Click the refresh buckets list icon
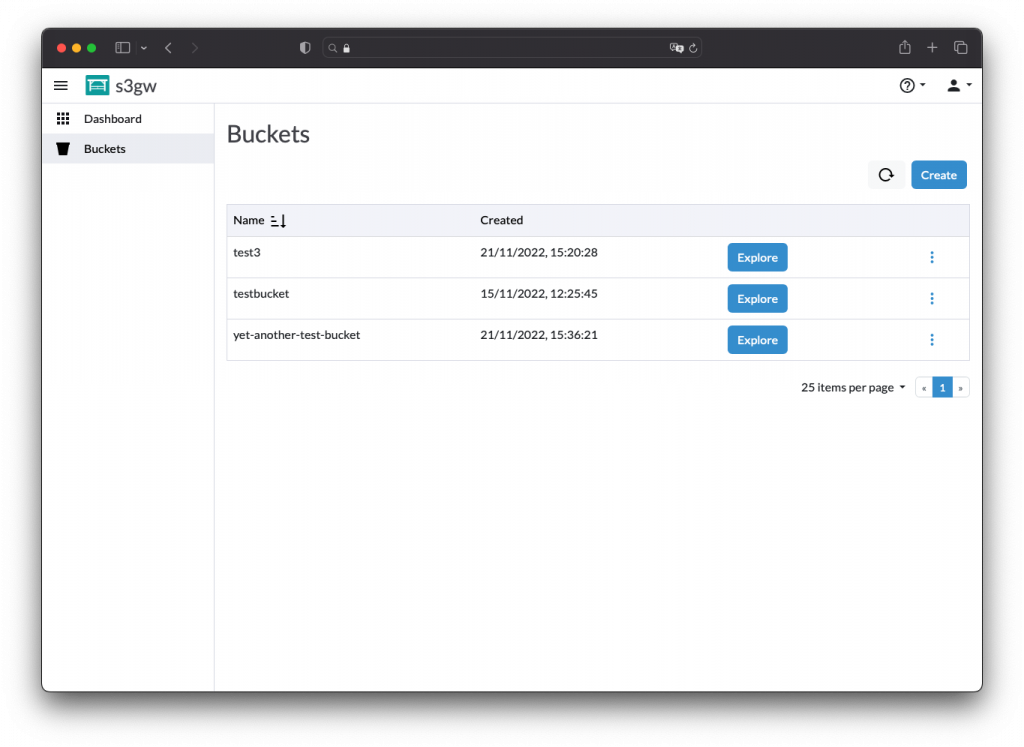This screenshot has width=1024, height=747. 886,175
